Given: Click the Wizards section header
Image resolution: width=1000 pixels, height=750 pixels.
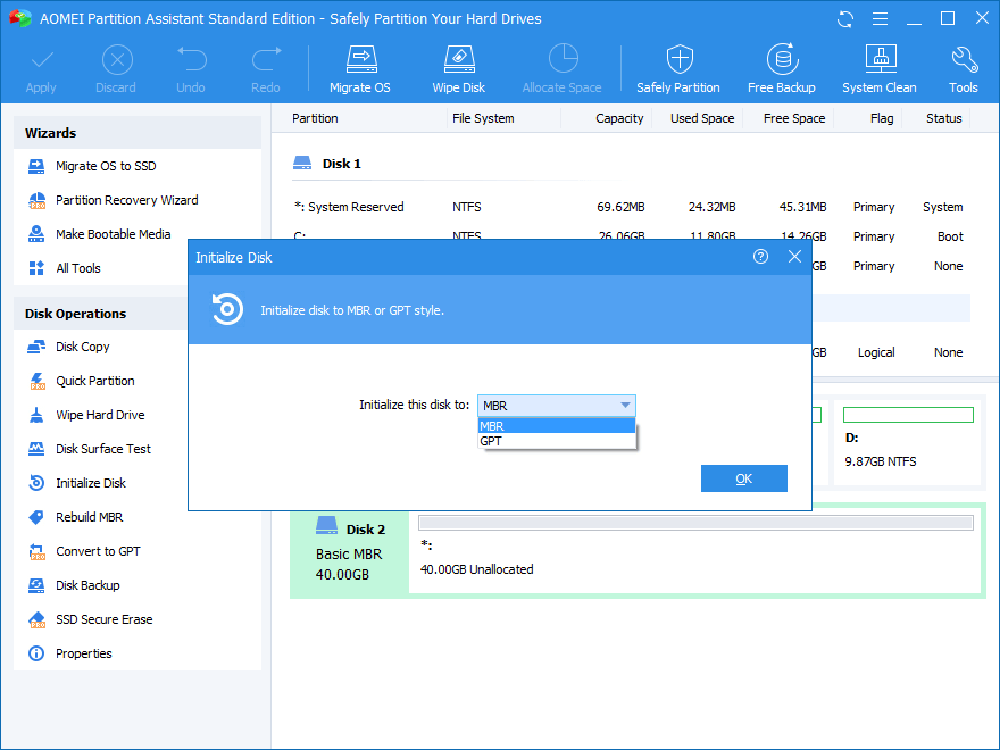Looking at the screenshot, I should (137, 133).
